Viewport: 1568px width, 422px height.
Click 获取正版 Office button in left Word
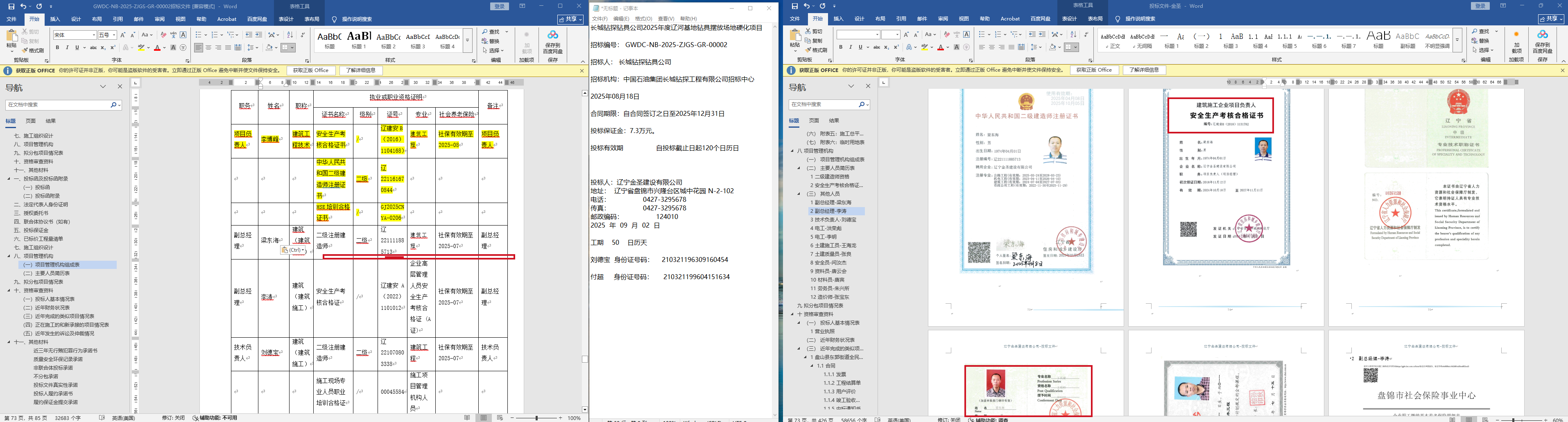click(x=310, y=70)
